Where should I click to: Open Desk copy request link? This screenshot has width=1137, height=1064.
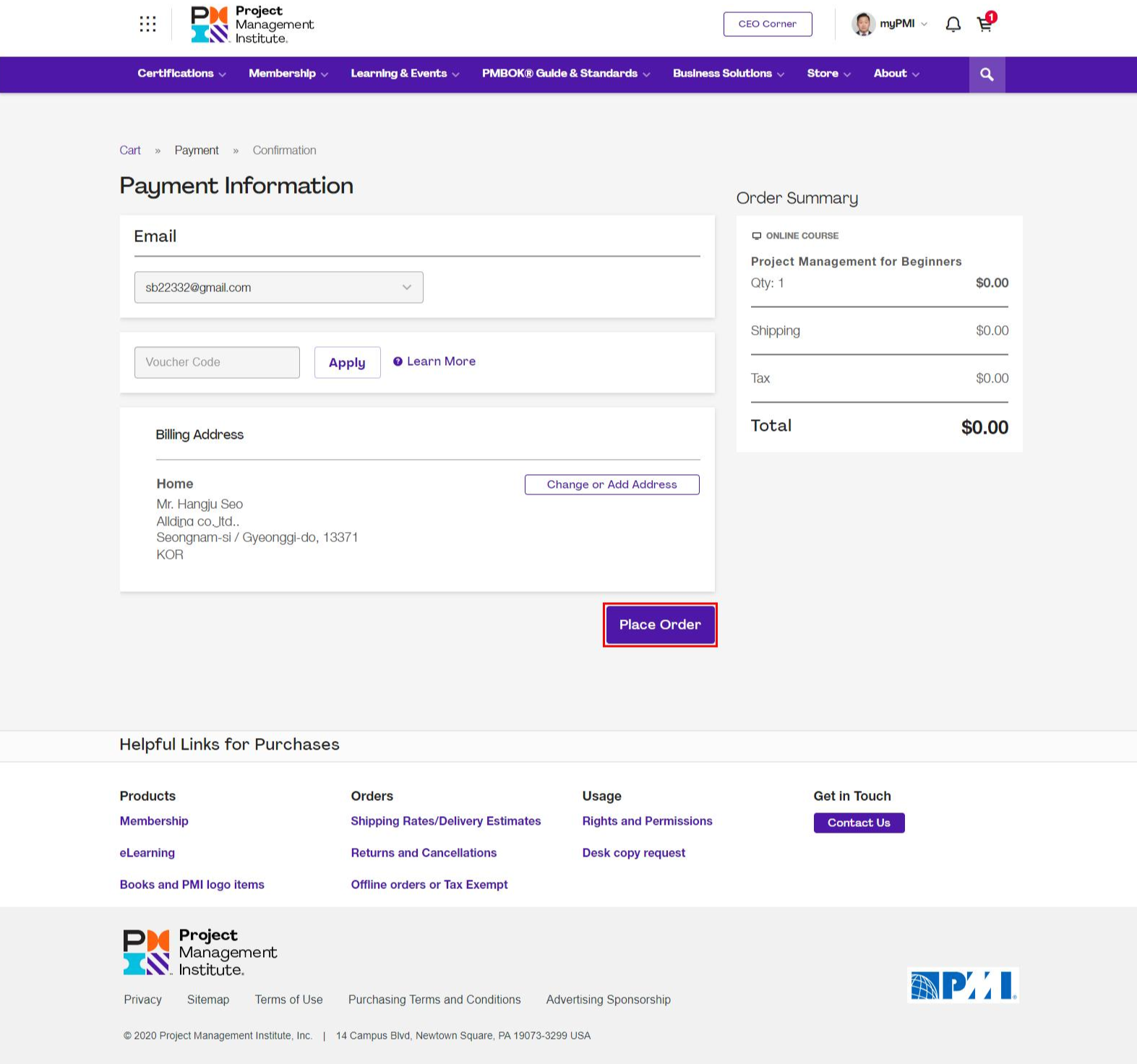[634, 853]
